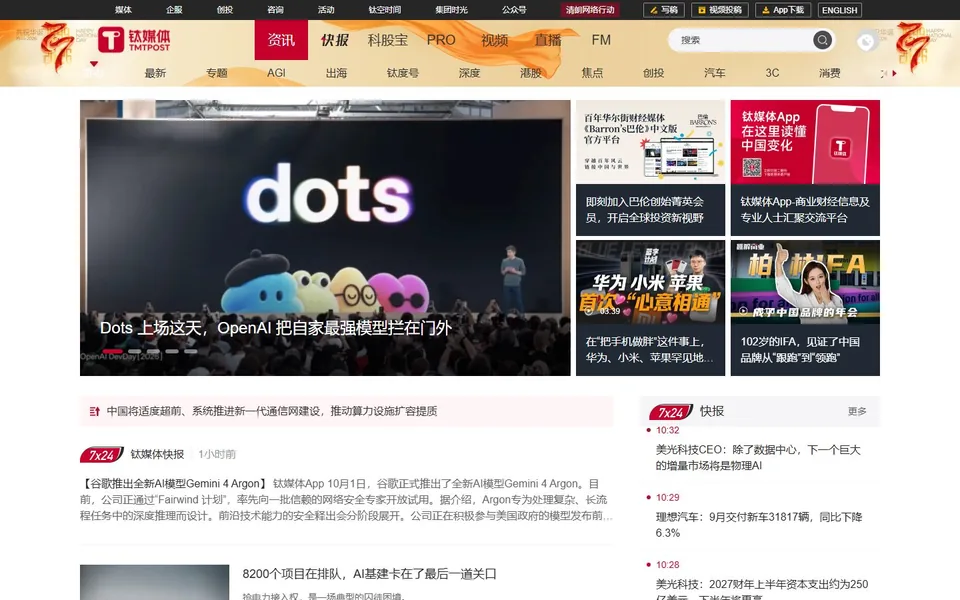Click the ranking icon left of 中国将适度超前 headline
Image resolution: width=960 pixels, height=600 pixels.
[94, 411]
